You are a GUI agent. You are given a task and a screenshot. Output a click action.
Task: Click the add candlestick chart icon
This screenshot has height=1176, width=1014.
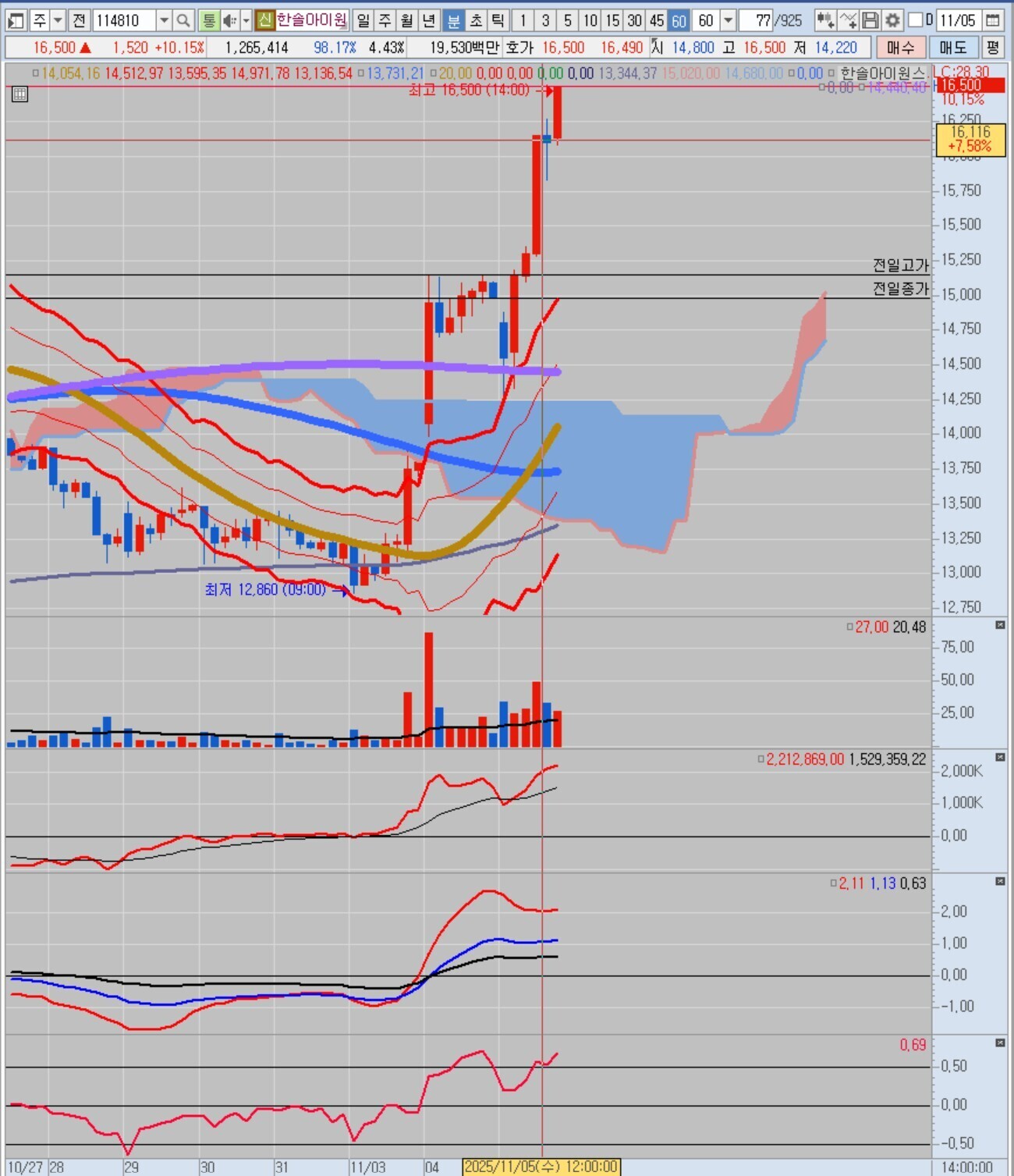825,20
